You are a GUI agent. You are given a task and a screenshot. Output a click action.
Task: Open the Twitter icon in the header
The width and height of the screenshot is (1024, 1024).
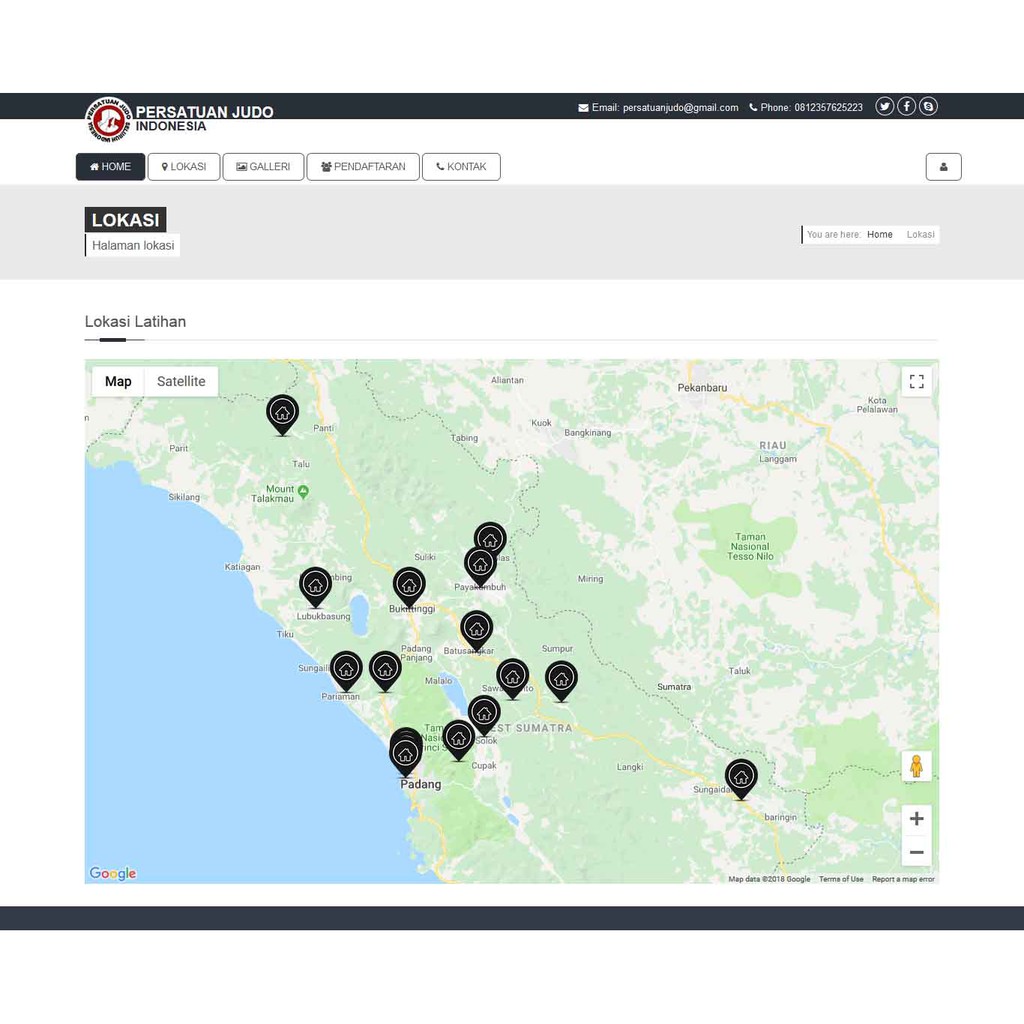[884, 106]
